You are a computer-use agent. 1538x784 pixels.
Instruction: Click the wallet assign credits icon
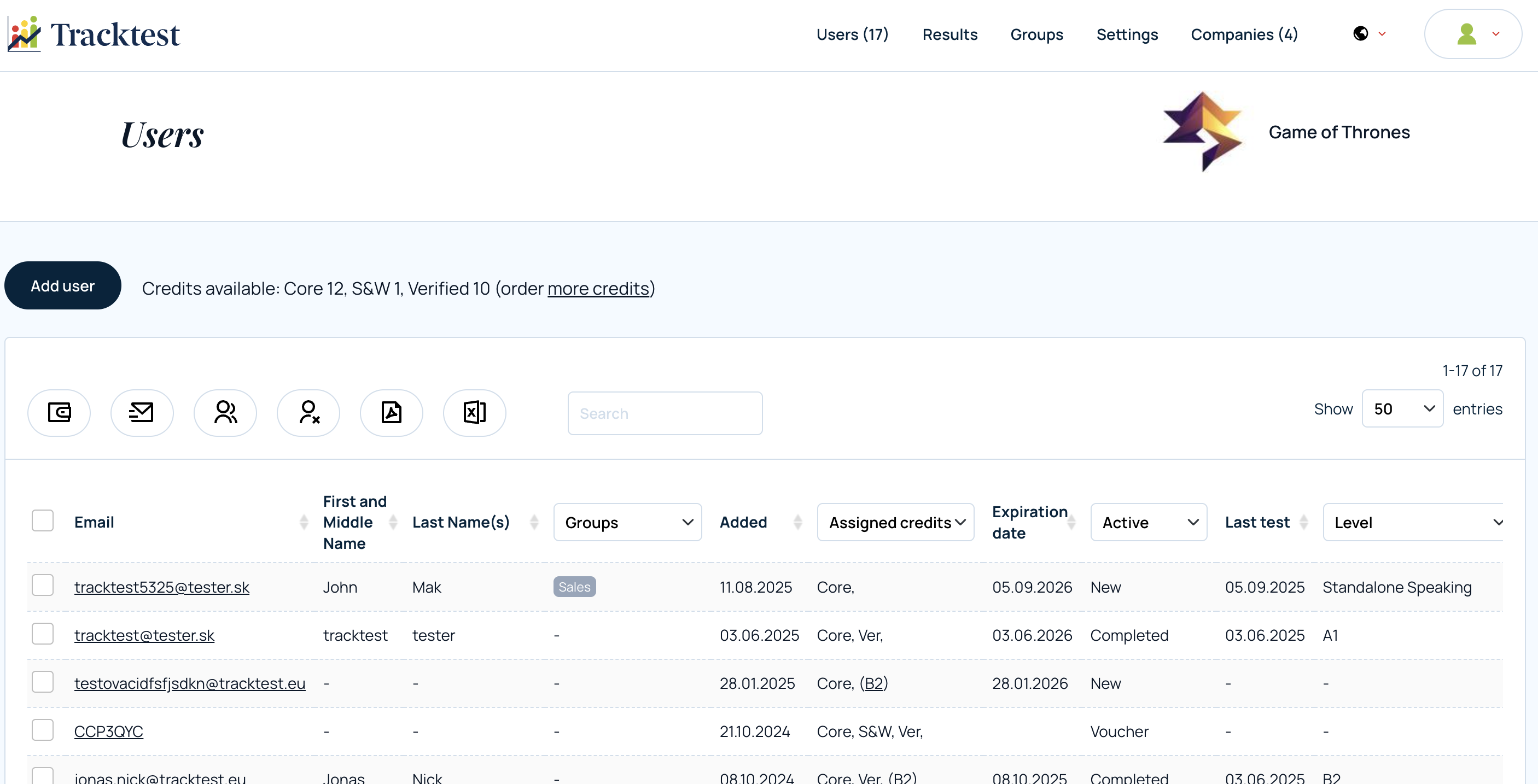(59, 412)
